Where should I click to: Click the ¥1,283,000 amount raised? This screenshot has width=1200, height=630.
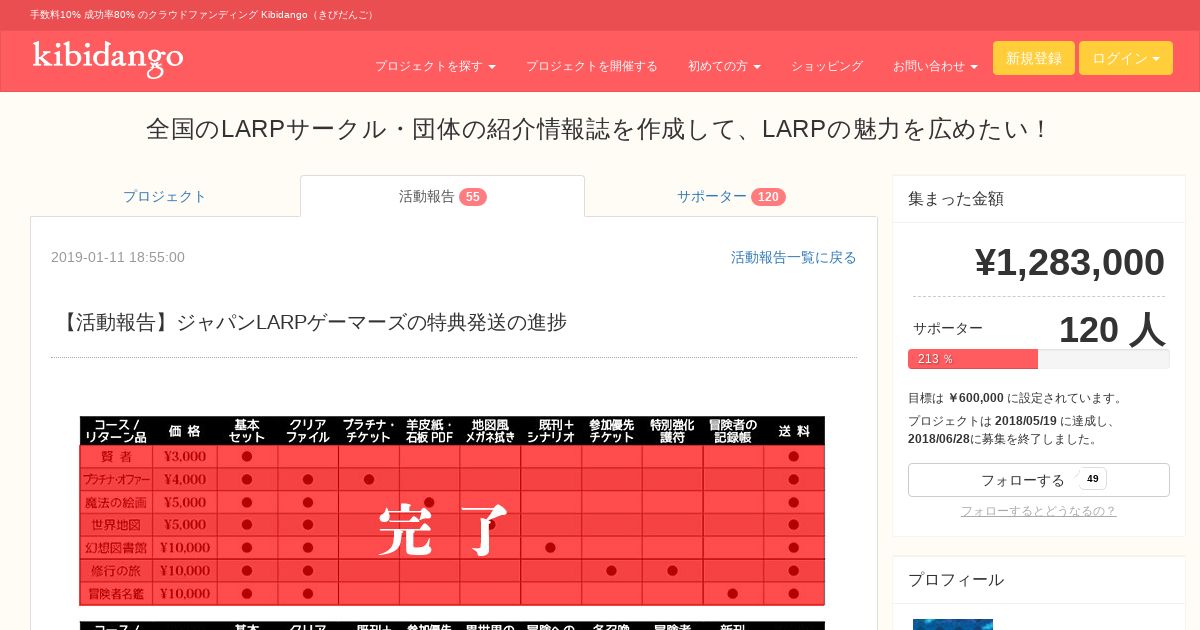point(1069,262)
